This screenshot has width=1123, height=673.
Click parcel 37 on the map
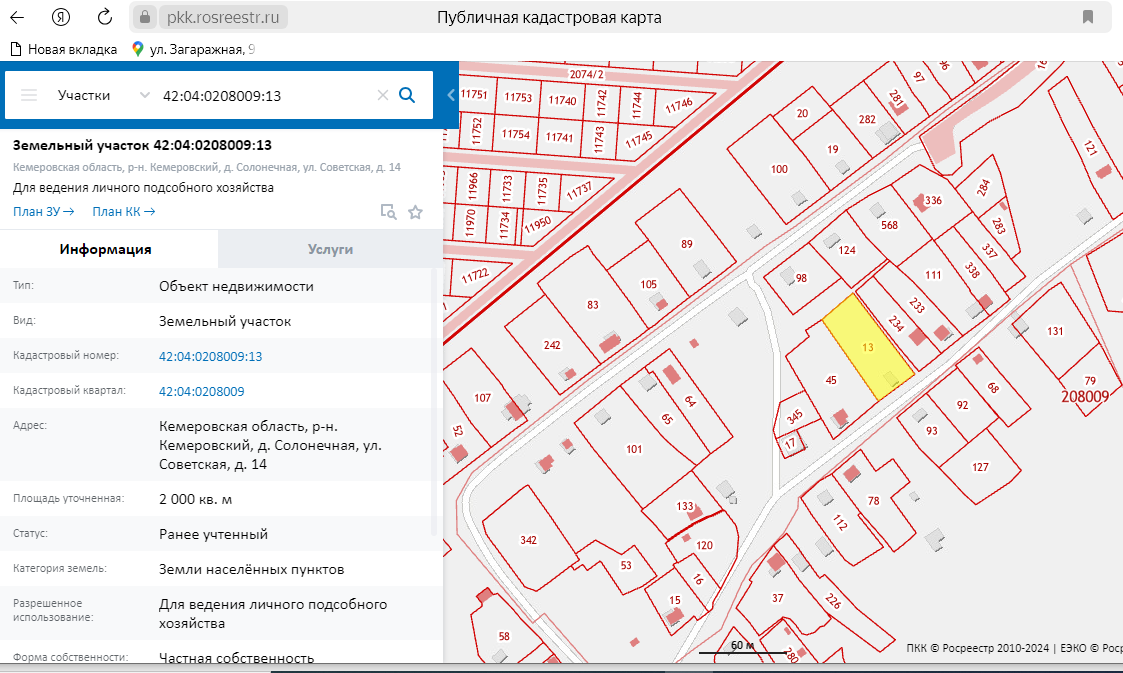(x=778, y=598)
